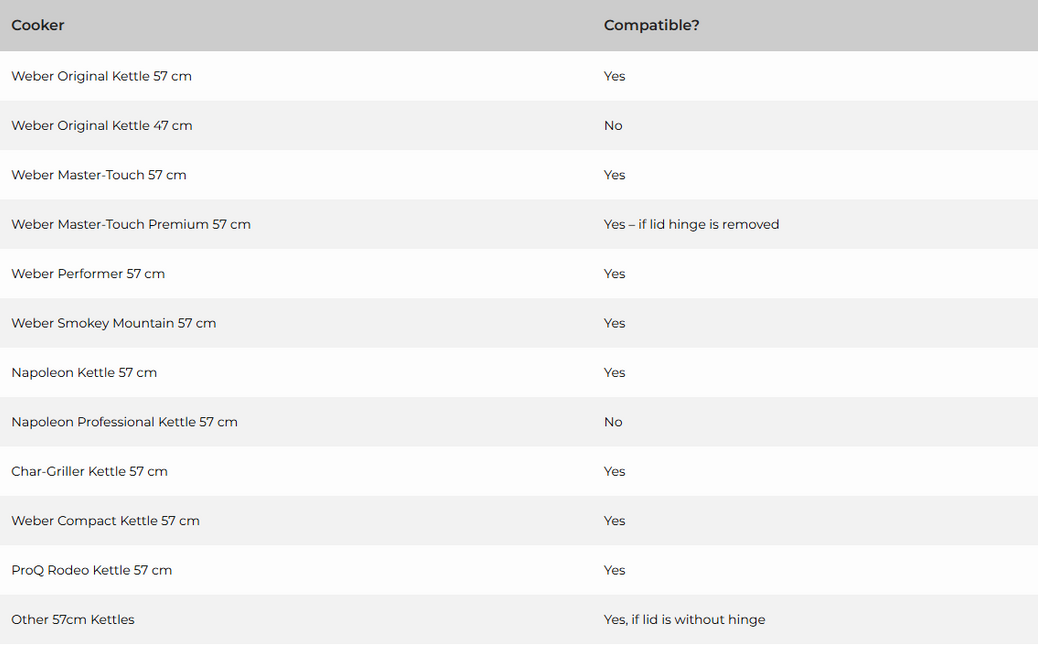Click "No" for Weber Original Kettle 47 cm
This screenshot has height=645, width=1038.
pyautogui.click(x=613, y=126)
